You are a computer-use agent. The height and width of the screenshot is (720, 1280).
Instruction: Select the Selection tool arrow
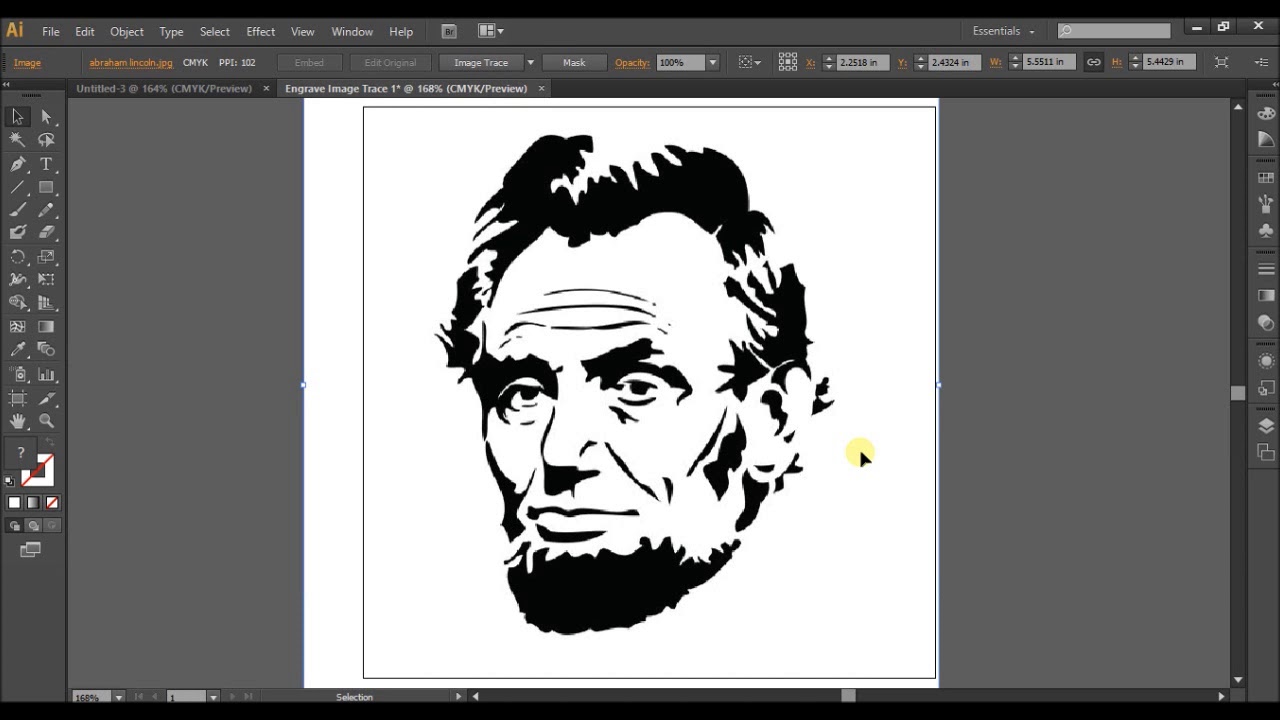[18, 117]
